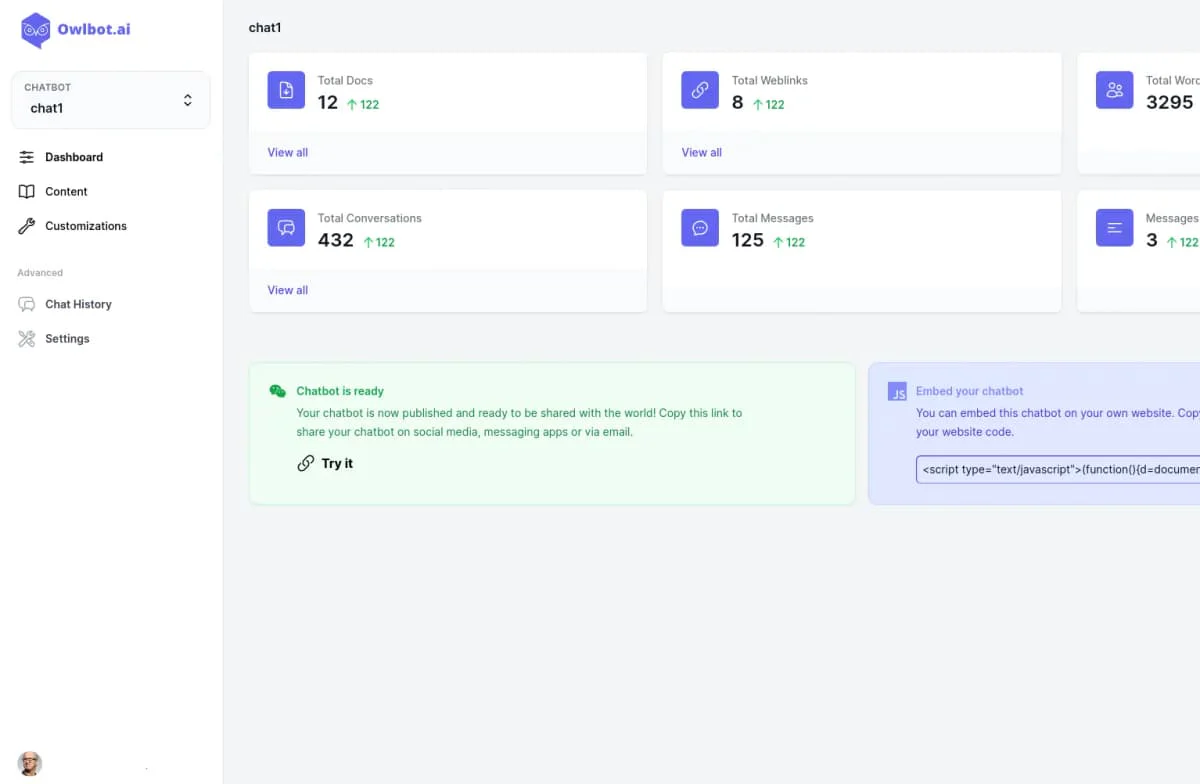
Task: Click the Total Docs document icon
Action: pos(286,90)
